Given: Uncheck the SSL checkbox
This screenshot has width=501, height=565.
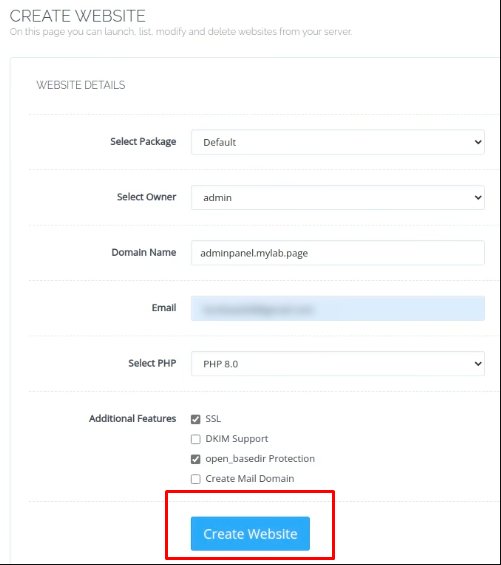Looking at the screenshot, I should click(196, 419).
